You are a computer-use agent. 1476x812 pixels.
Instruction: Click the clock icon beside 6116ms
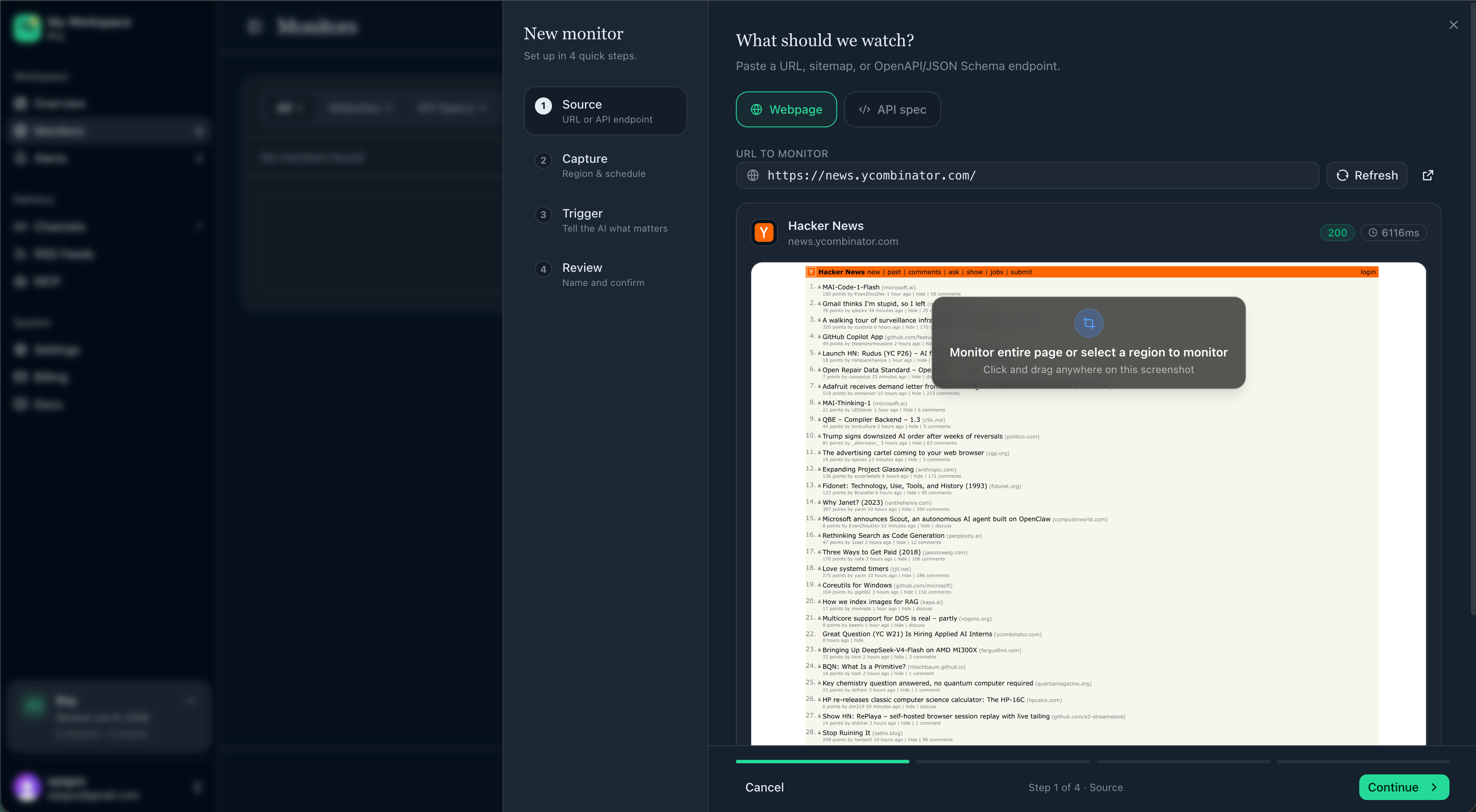(1373, 232)
